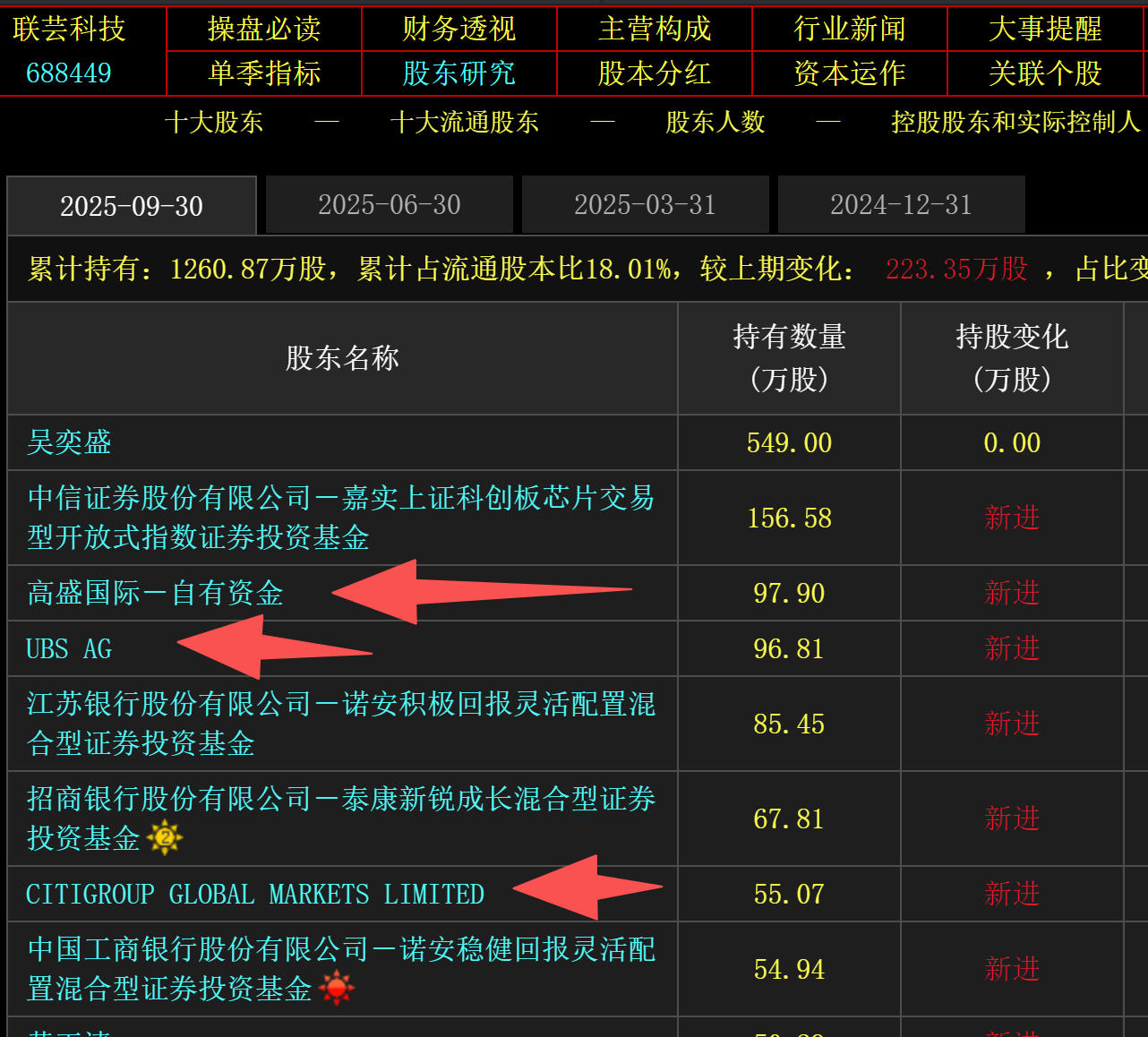Click the 持有数量(万股) column header
This screenshot has width=1148, height=1037.
tap(789, 358)
